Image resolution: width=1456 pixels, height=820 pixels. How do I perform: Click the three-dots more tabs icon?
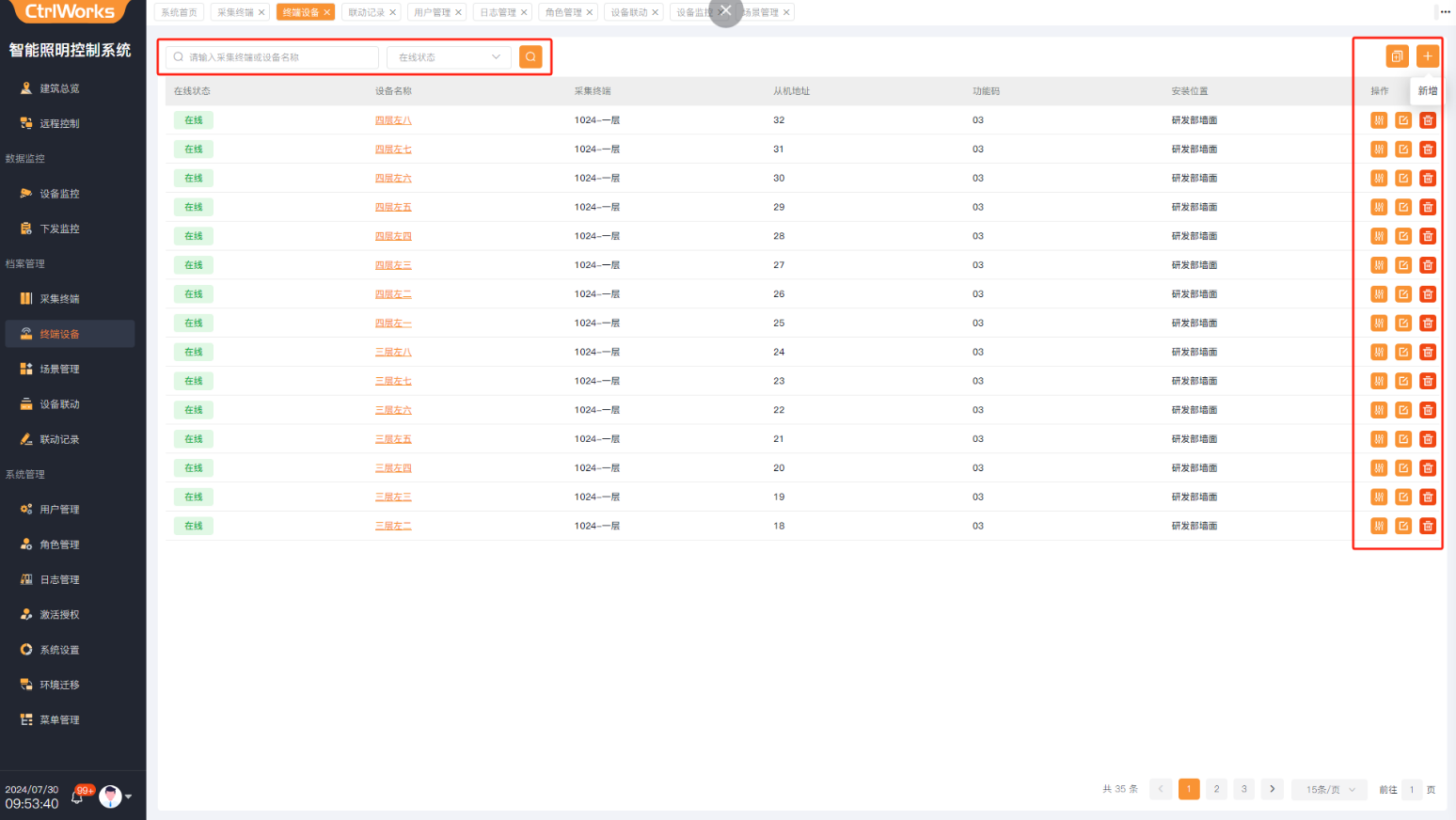coord(1445,12)
